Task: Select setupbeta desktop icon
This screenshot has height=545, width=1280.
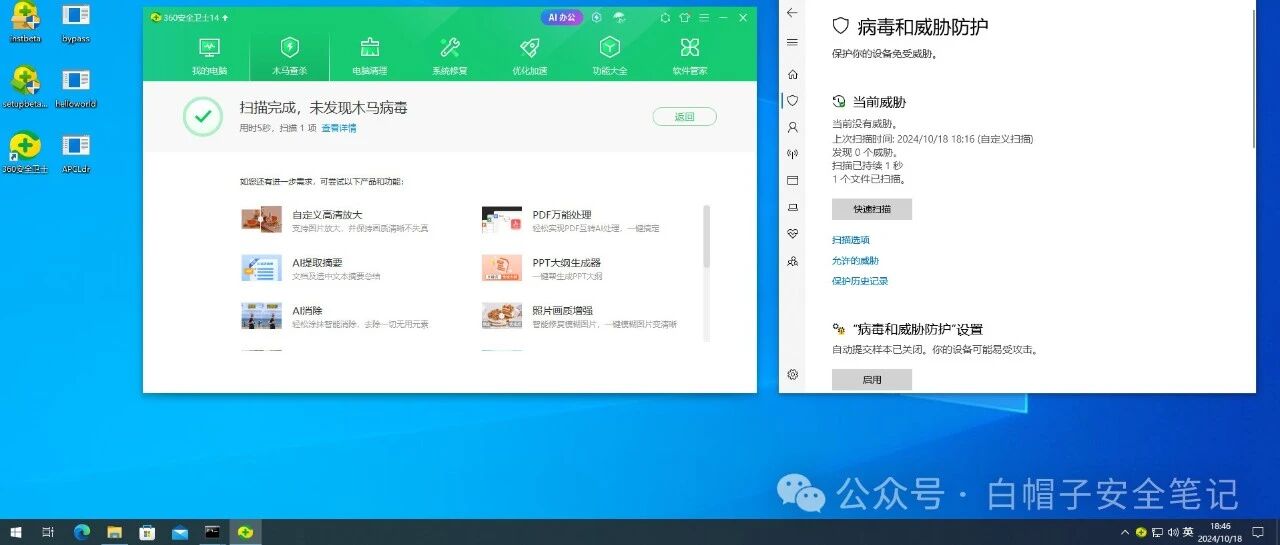Action: tap(25, 88)
